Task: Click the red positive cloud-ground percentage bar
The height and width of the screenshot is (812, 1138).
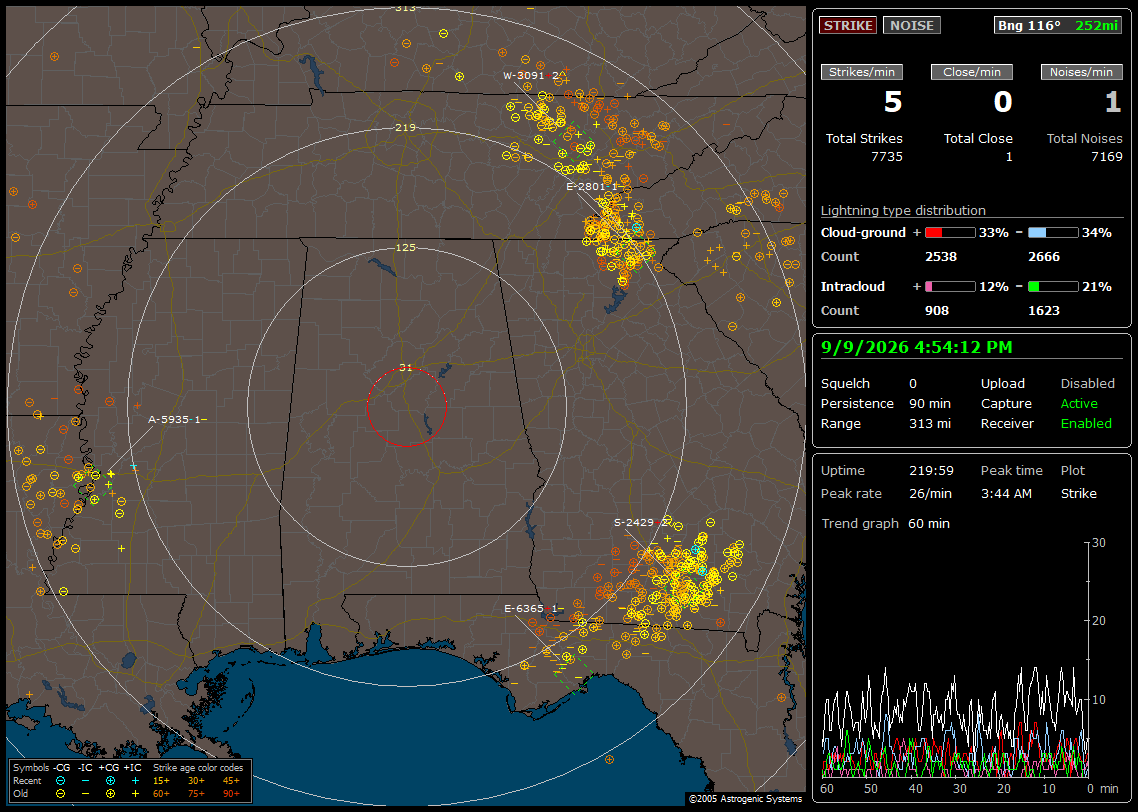Action: click(950, 233)
